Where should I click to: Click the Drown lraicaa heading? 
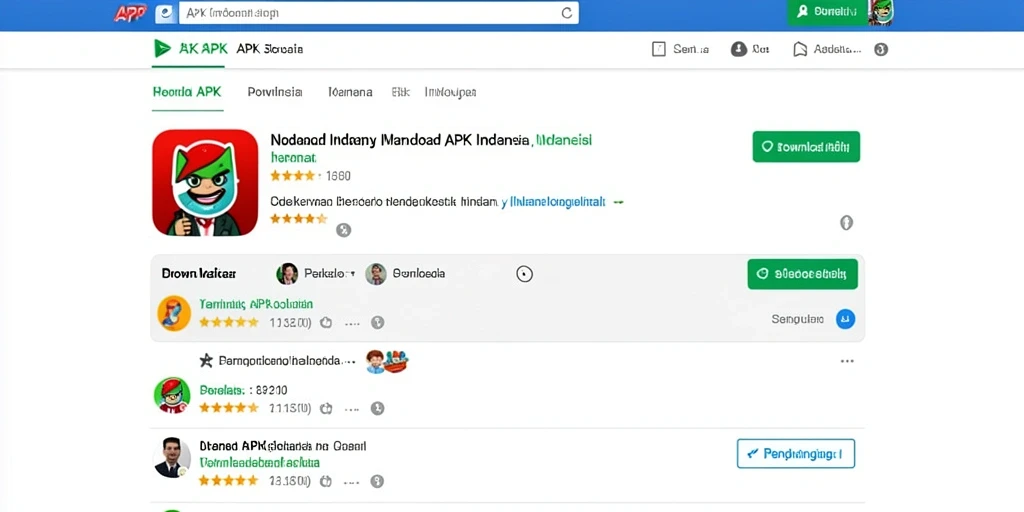click(199, 274)
